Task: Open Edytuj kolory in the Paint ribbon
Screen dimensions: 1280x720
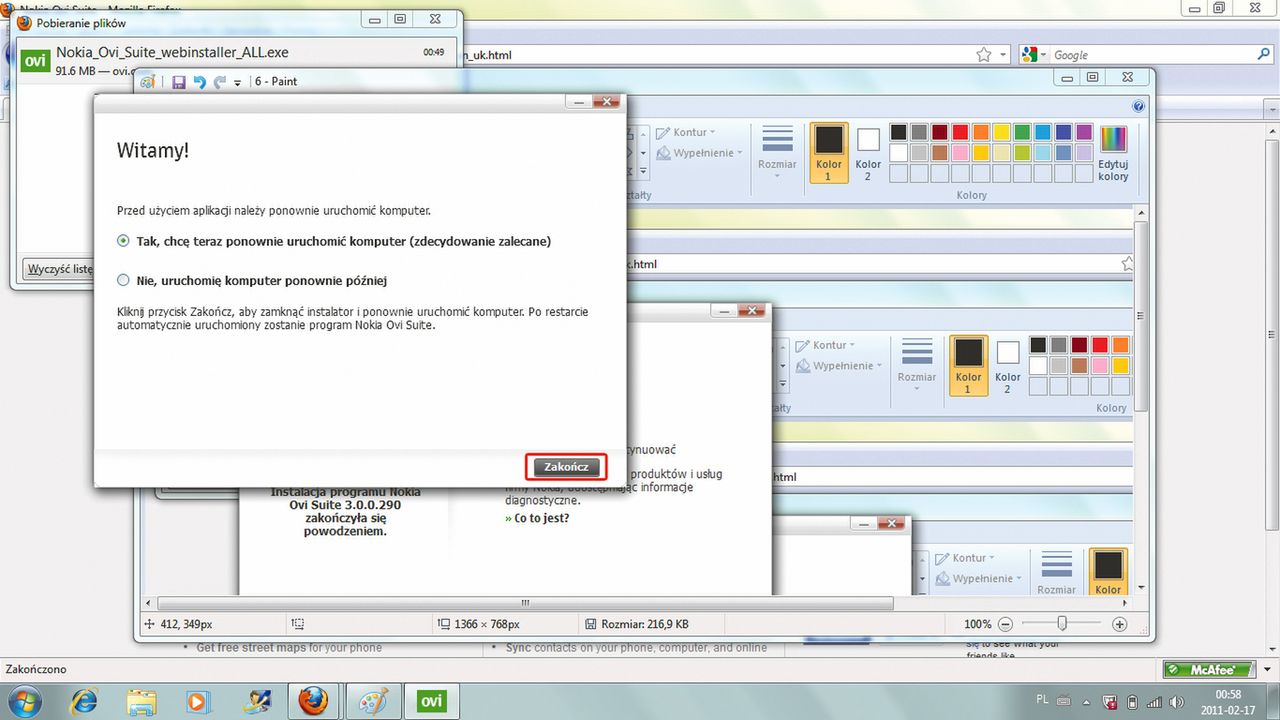Action: tap(1113, 153)
